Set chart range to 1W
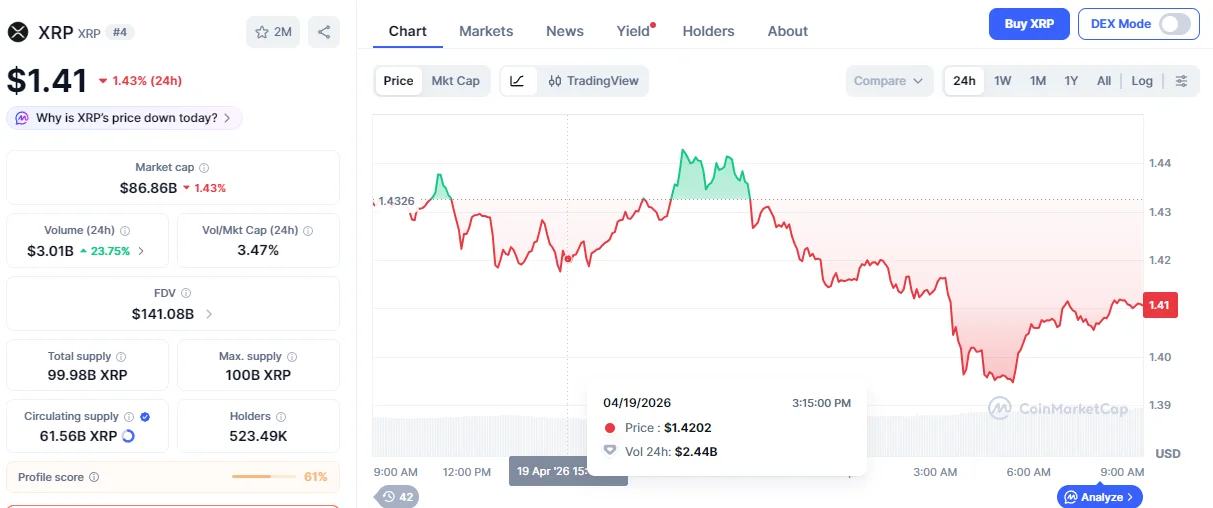The image size is (1213, 508). click(x=1003, y=81)
